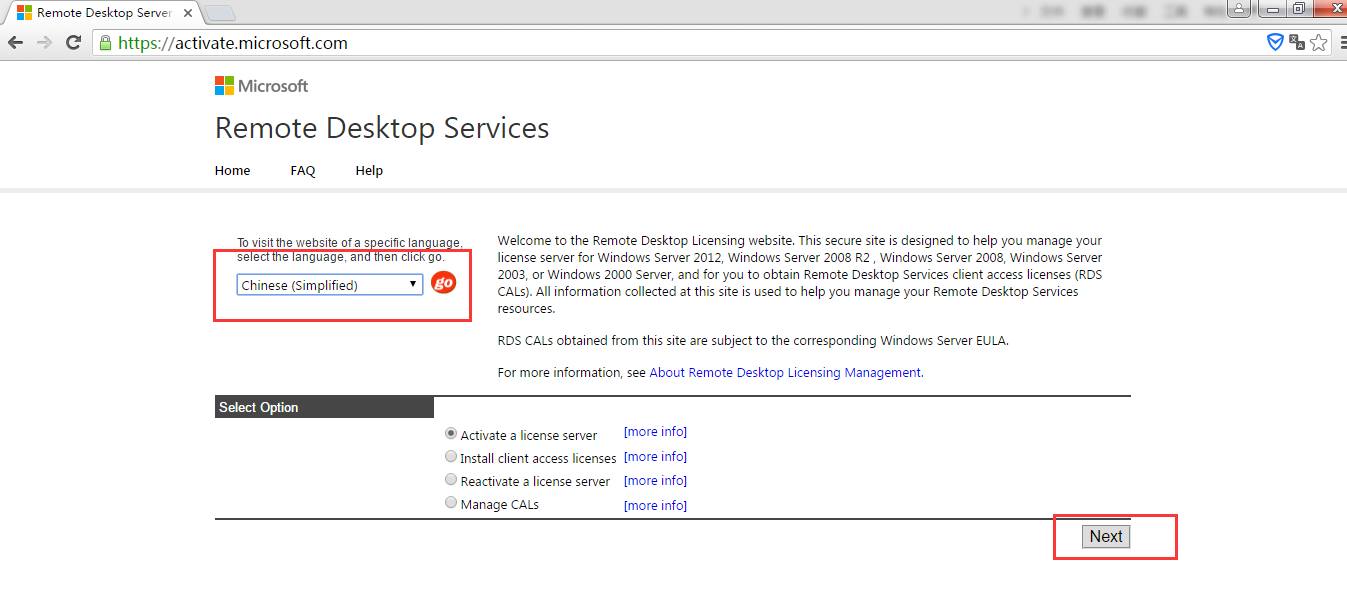Click the Remote Desktop Services heading
1347x591 pixels.
pyautogui.click(x=382, y=128)
